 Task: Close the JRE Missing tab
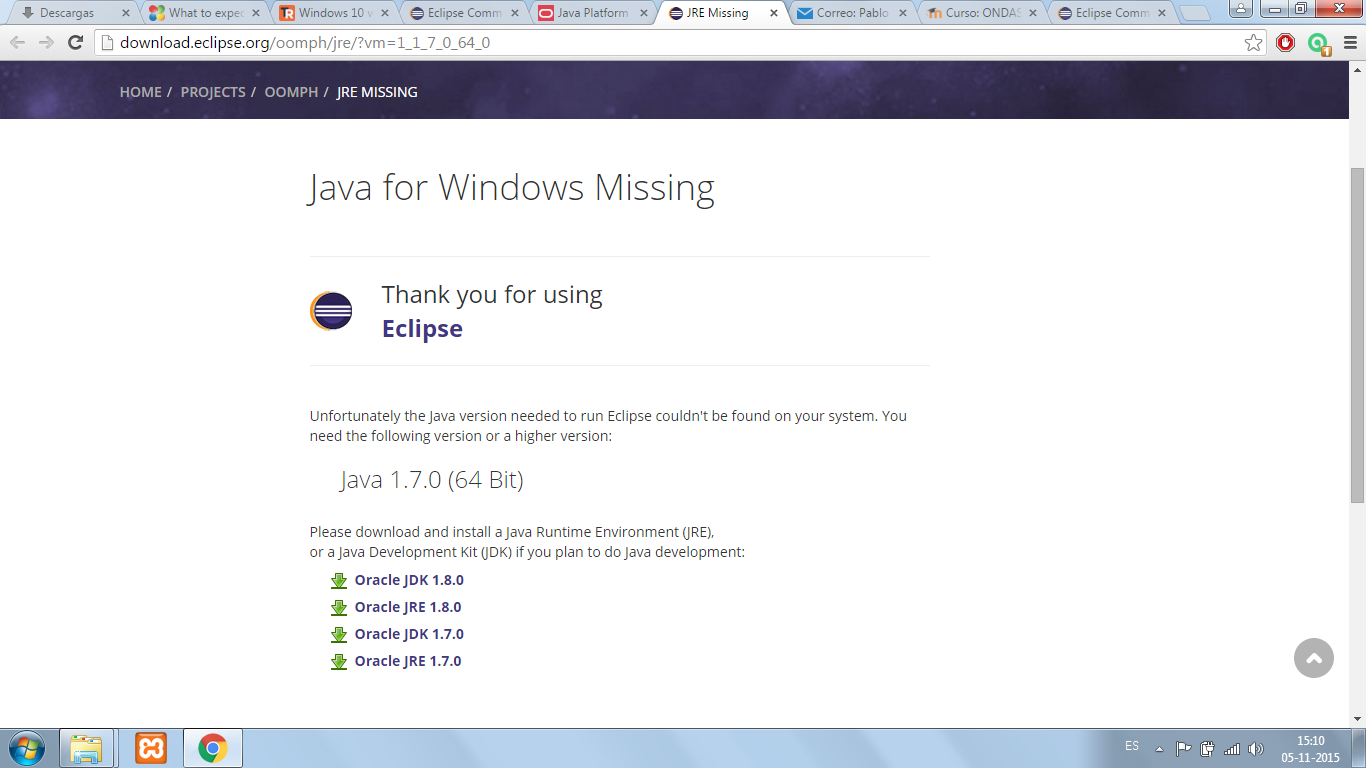coord(773,14)
